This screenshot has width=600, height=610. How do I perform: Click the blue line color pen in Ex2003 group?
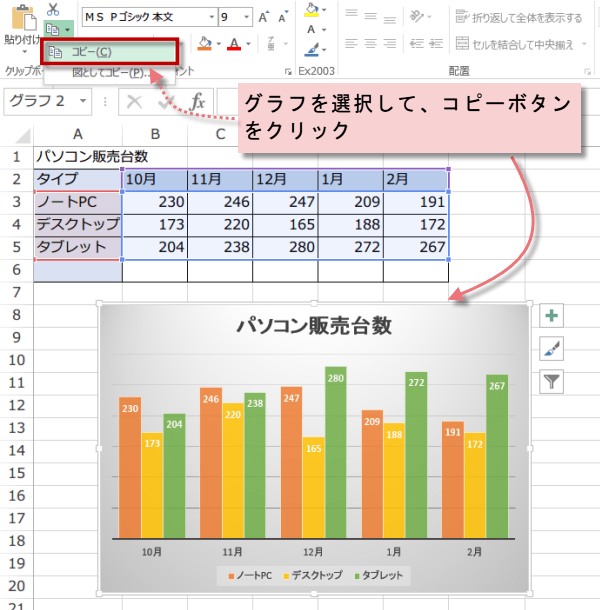(x=312, y=50)
